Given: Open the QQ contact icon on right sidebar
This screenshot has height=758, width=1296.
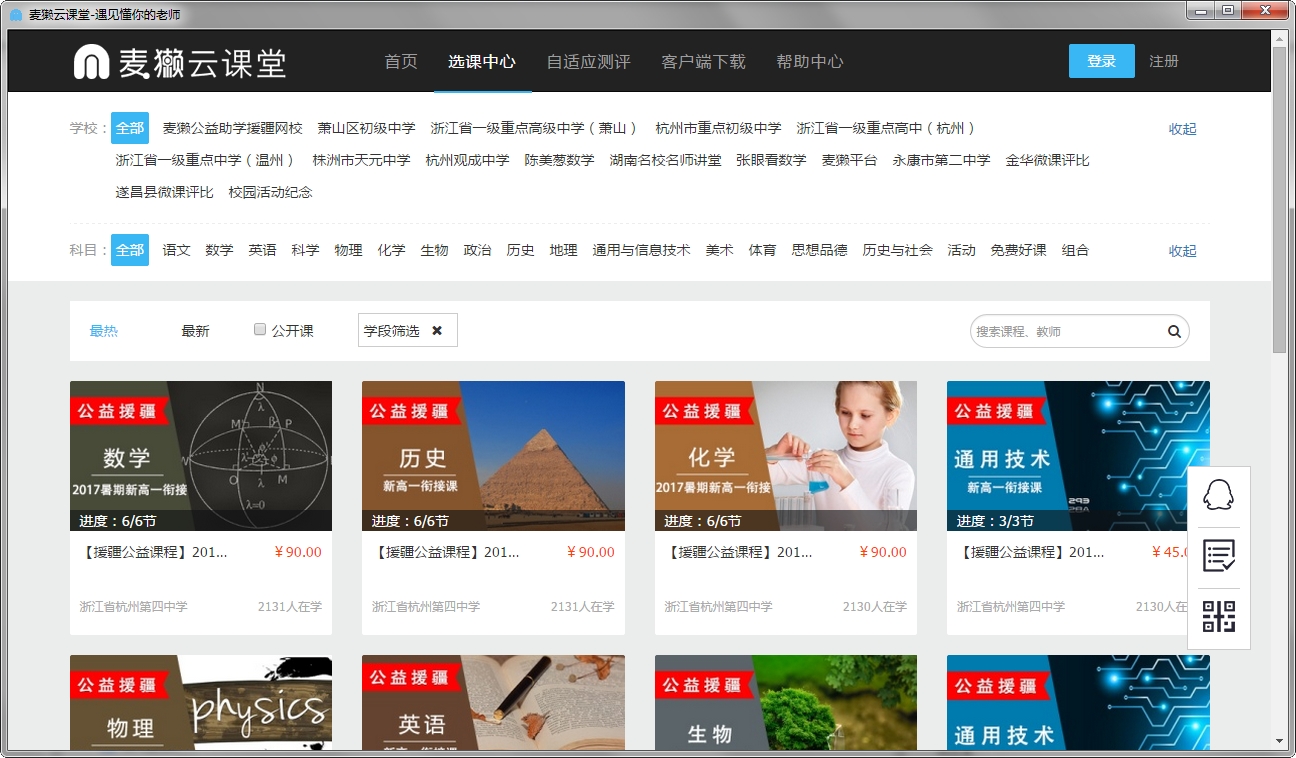Looking at the screenshot, I should pos(1218,495).
